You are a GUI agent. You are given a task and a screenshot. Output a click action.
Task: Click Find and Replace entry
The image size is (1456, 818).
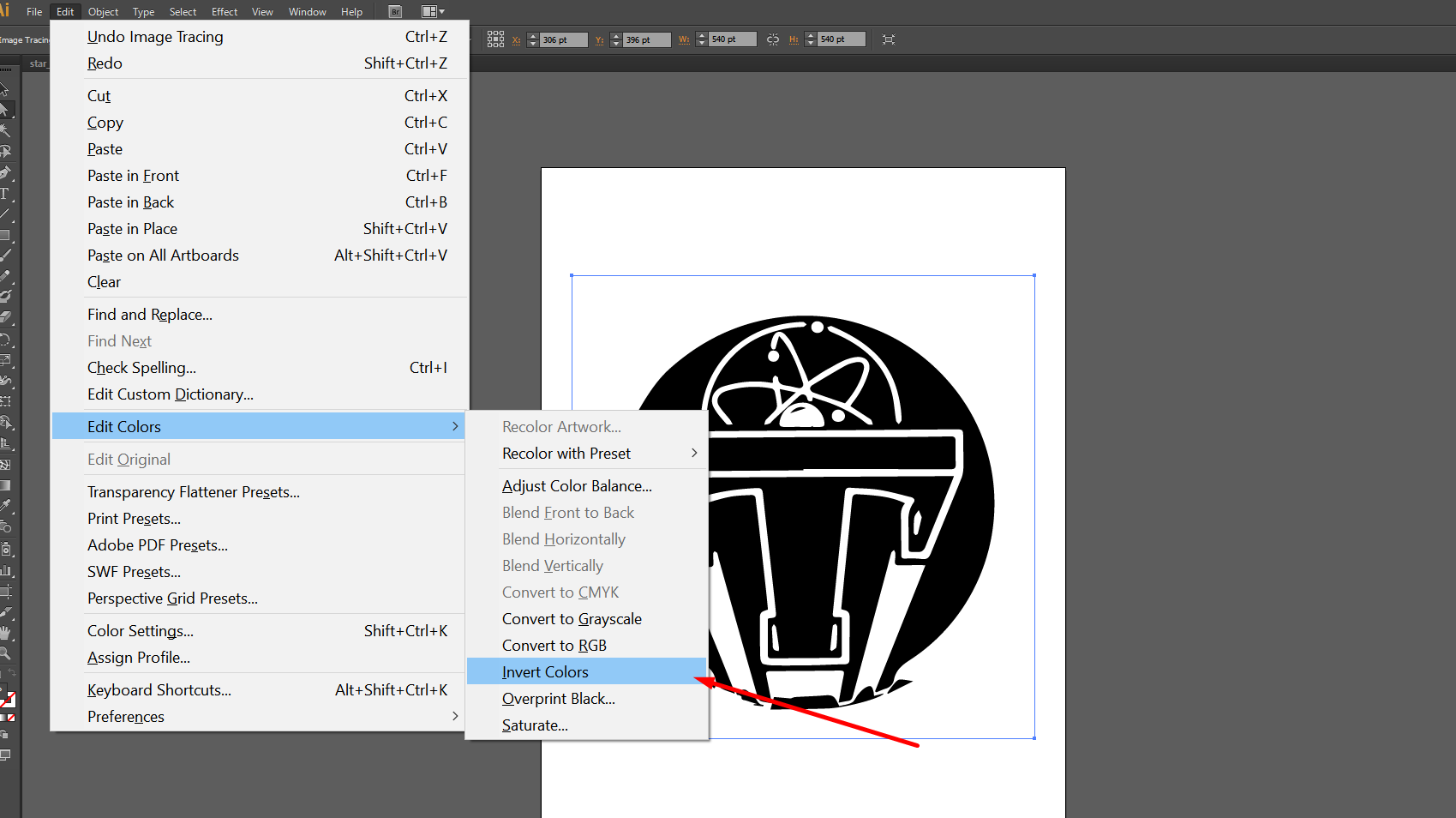coord(259,315)
